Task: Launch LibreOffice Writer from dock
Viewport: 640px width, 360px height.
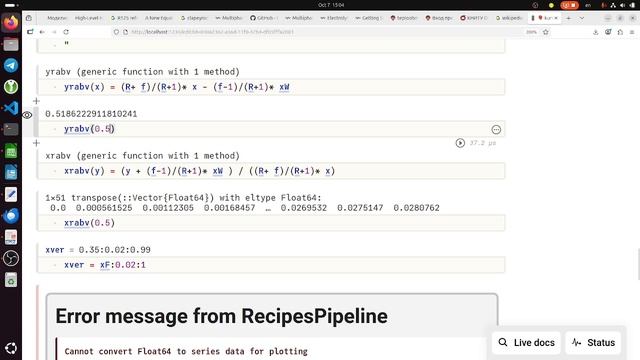Action: click(11, 173)
